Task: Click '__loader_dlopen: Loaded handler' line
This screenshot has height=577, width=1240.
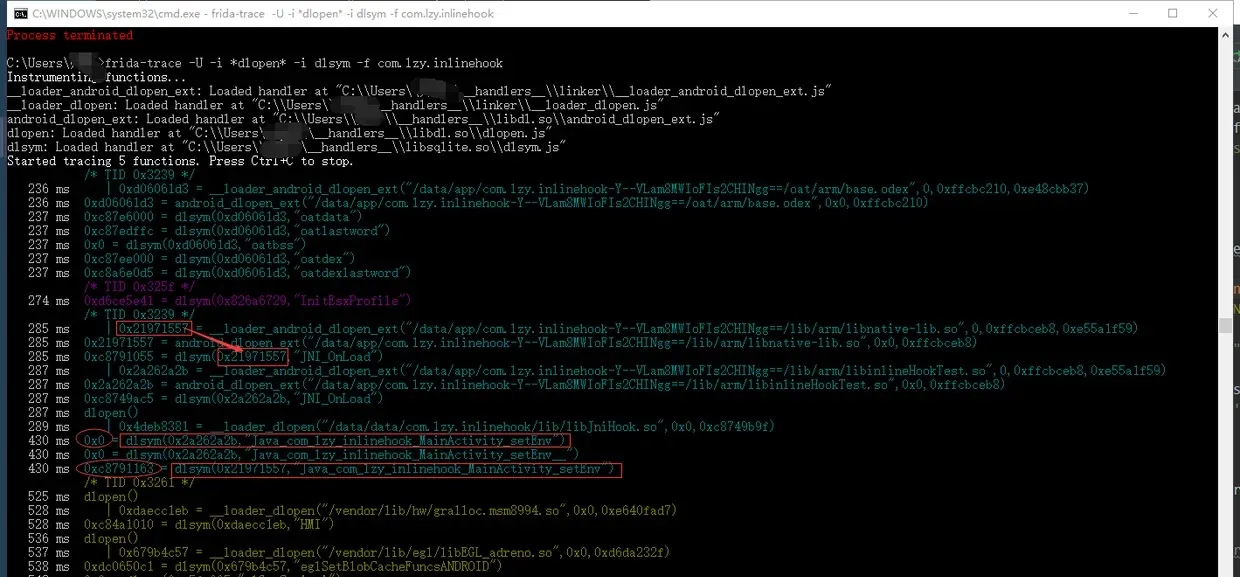Action: click(335, 105)
